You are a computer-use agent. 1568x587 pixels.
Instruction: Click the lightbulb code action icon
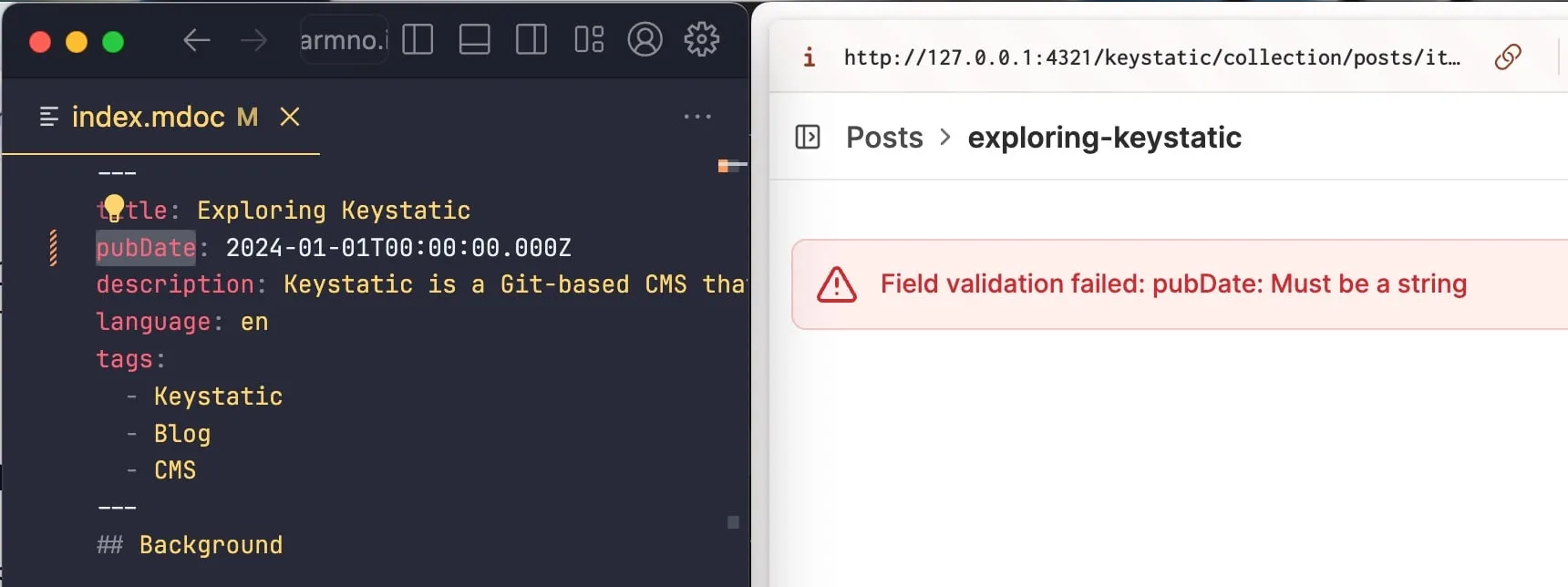pos(114,207)
